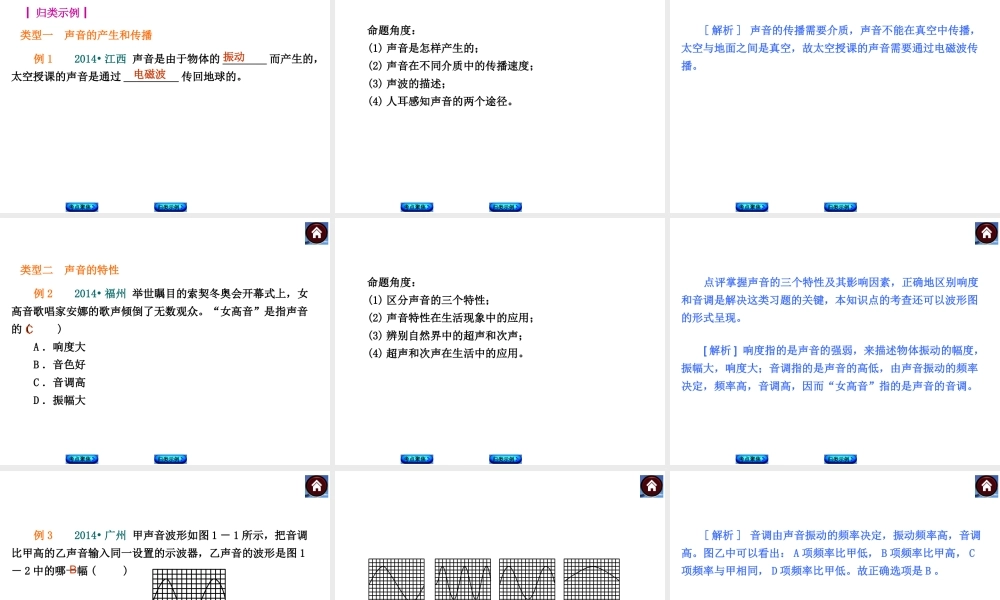
Task: Select option B. 音色好
Action: 59,365
